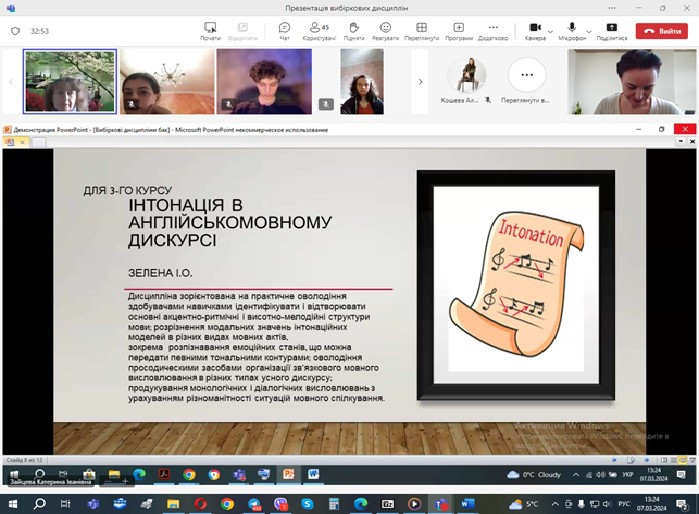This screenshot has width=699, height=514.
Task: Open the Chat panel
Action: tap(285, 30)
